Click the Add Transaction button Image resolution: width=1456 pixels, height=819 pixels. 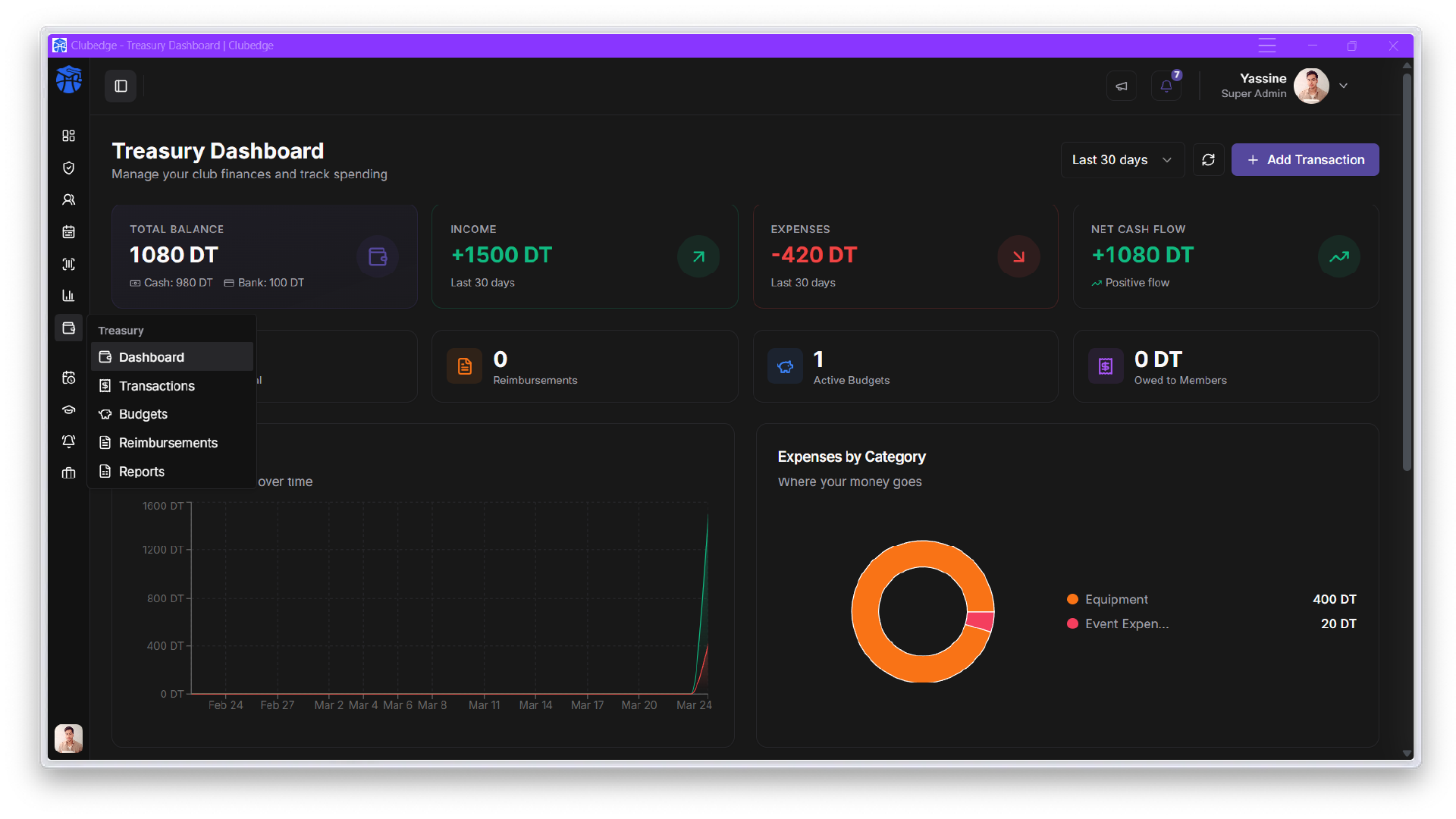click(1304, 160)
